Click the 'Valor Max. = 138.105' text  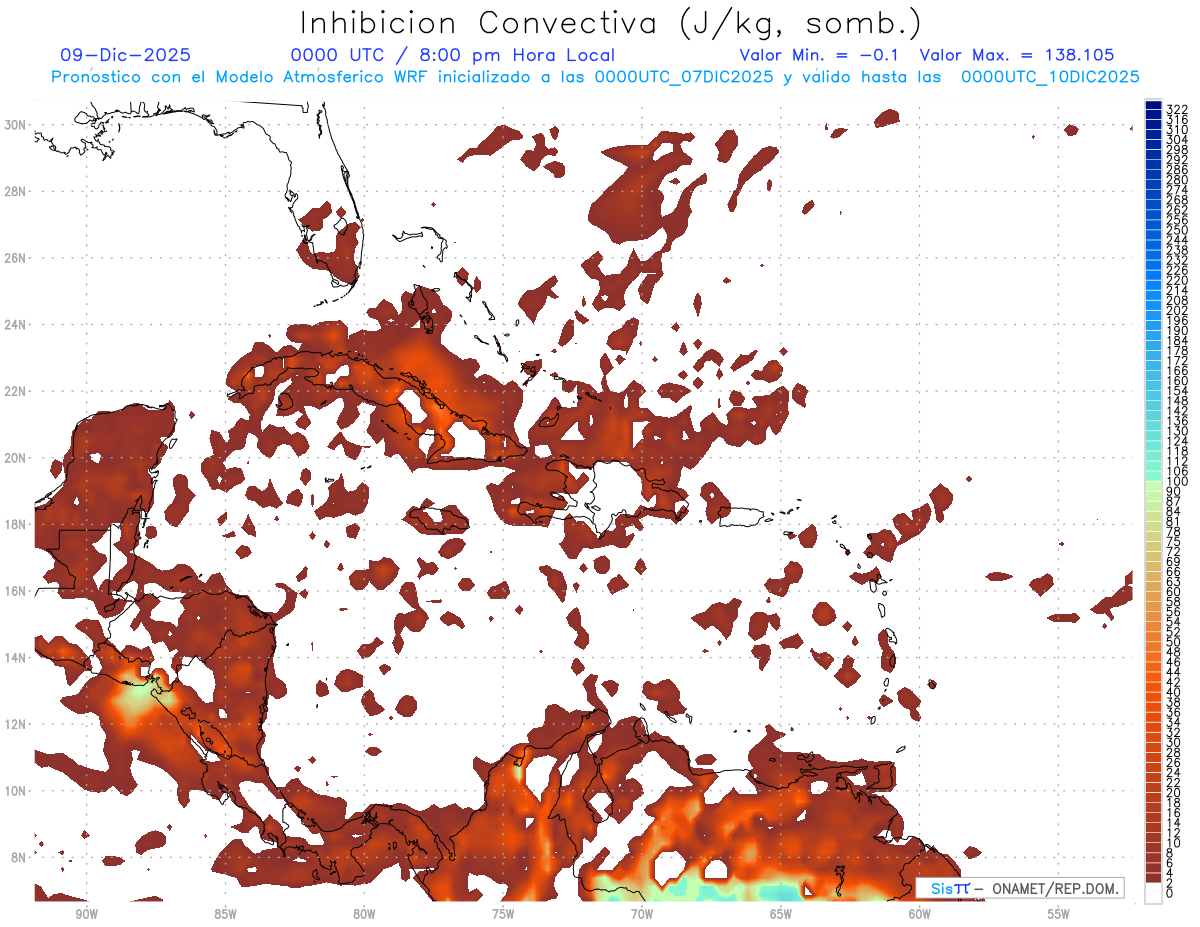(x=1017, y=55)
